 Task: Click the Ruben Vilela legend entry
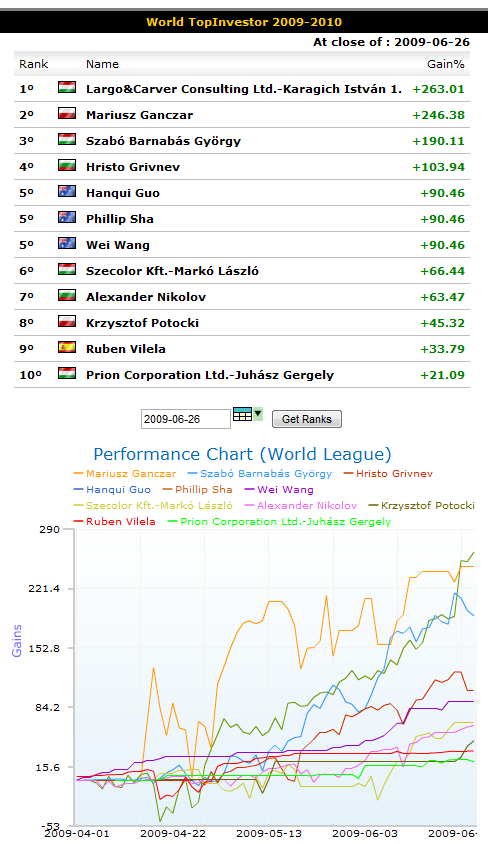tap(115, 522)
